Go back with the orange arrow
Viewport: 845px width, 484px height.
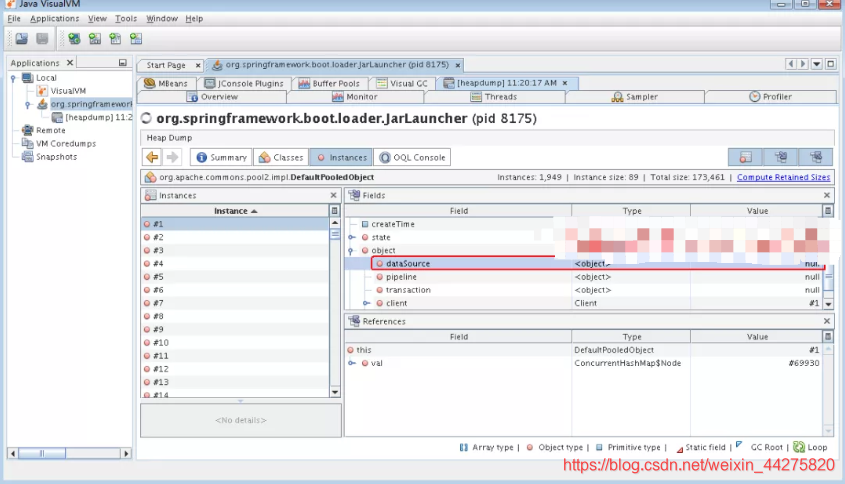[x=153, y=157]
